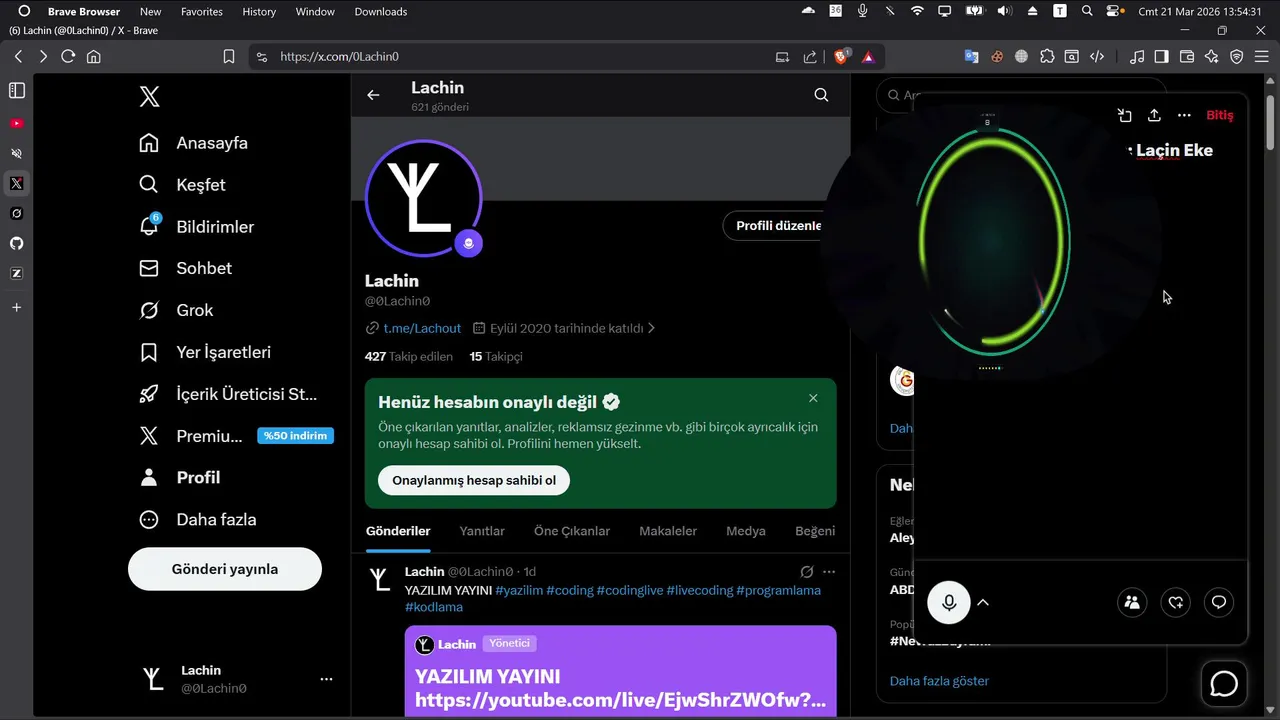1280x720 pixels.
Task: Click Gönderi yayınla button
Action: 225,569
